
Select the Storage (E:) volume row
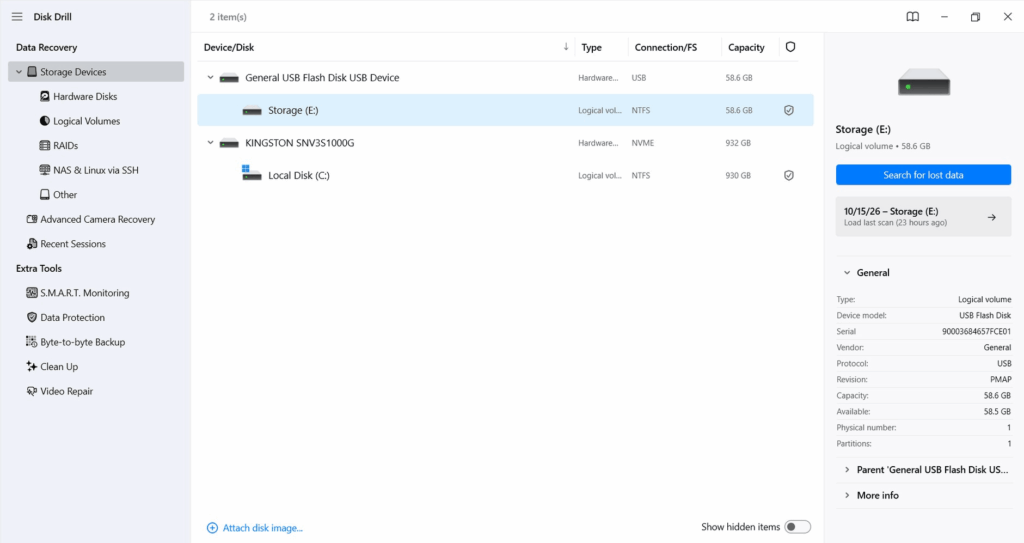(x=505, y=110)
